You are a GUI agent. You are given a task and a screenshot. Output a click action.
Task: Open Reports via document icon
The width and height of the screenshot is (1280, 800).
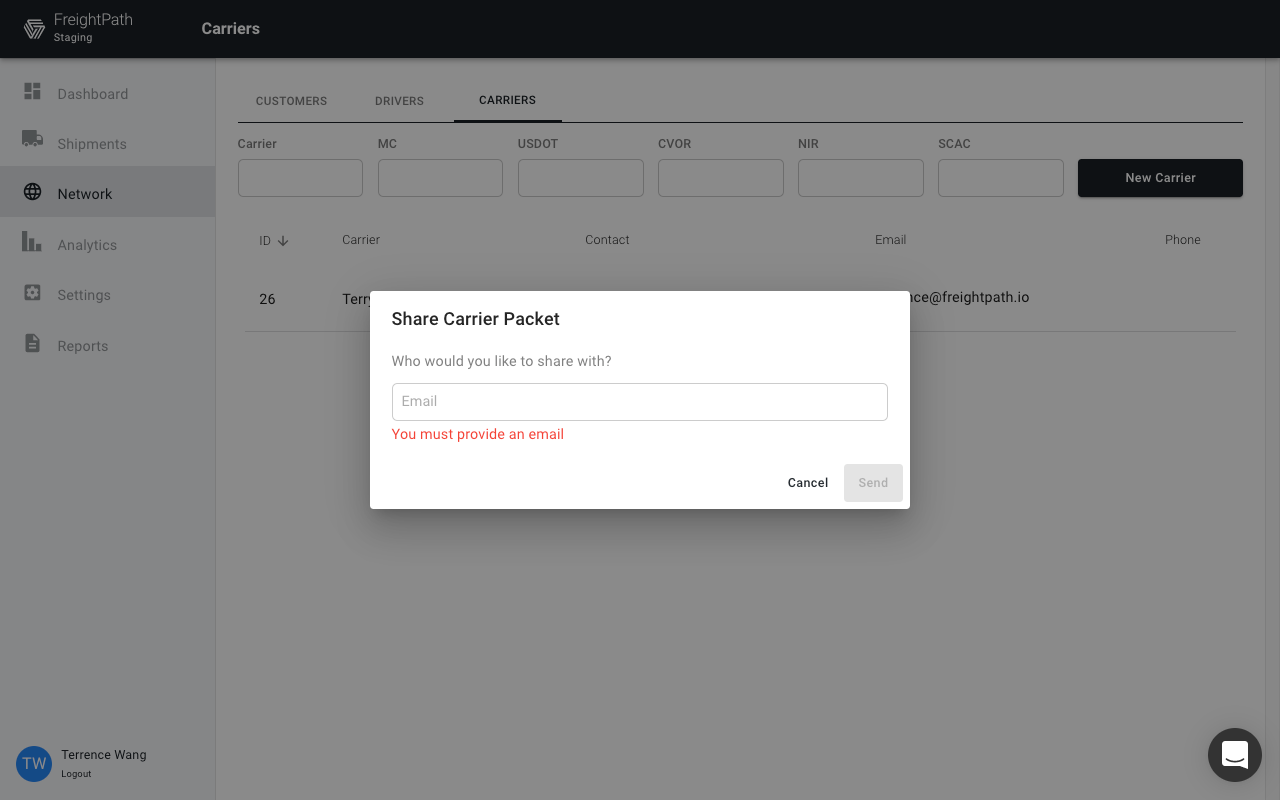(x=32, y=344)
